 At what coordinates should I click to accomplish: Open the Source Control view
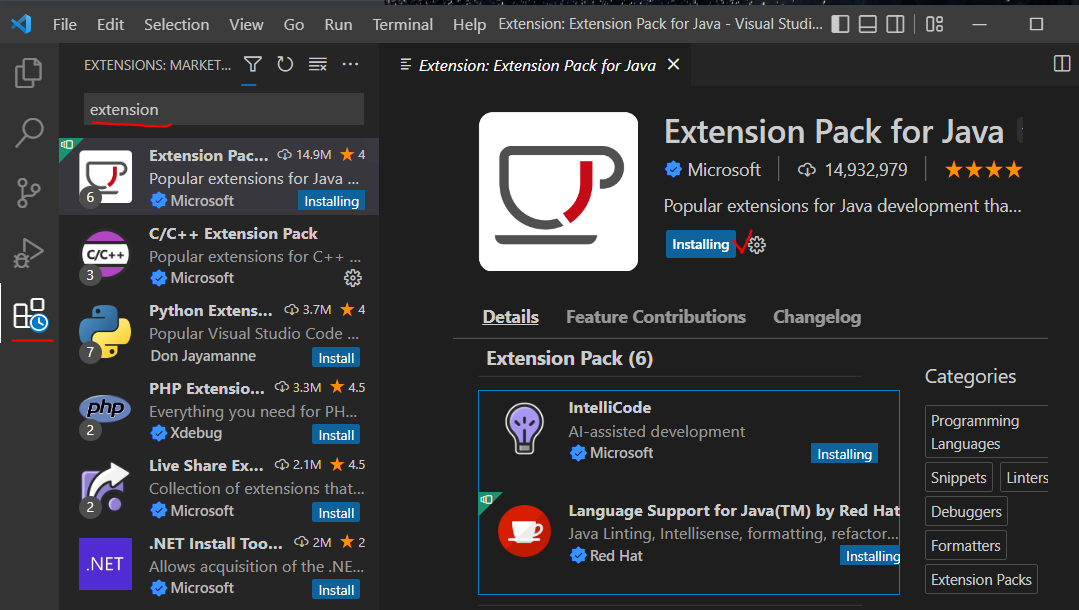pos(28,193)
